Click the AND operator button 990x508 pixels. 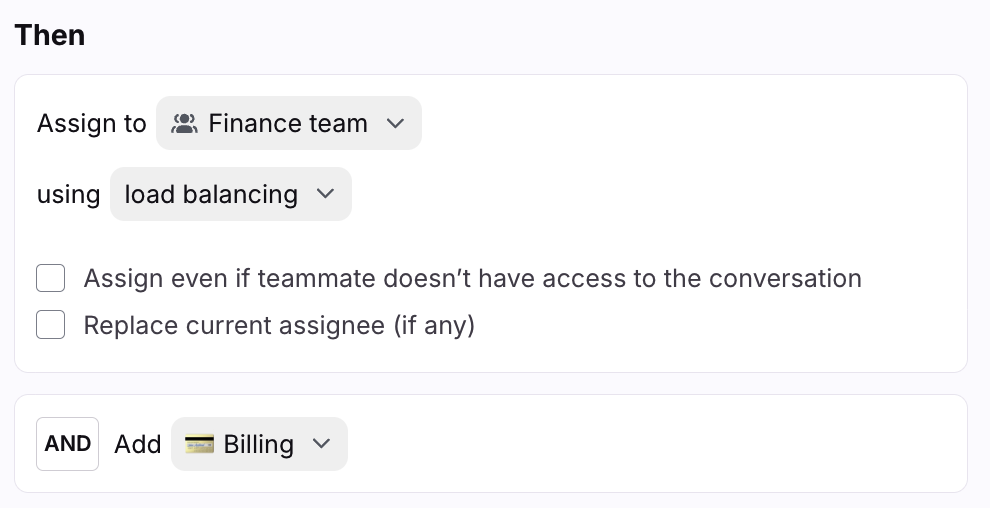(x=67, y=444)
